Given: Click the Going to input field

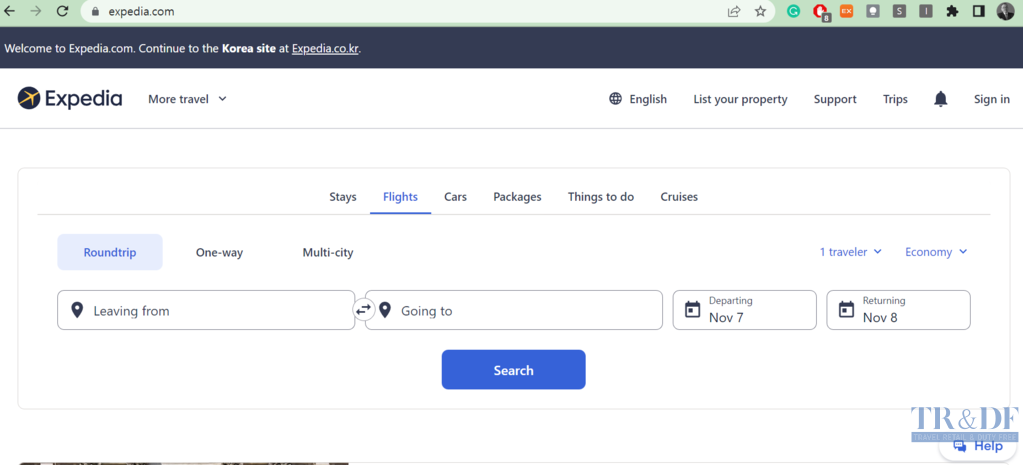Looking at the screenshot, I should point(514,310).
